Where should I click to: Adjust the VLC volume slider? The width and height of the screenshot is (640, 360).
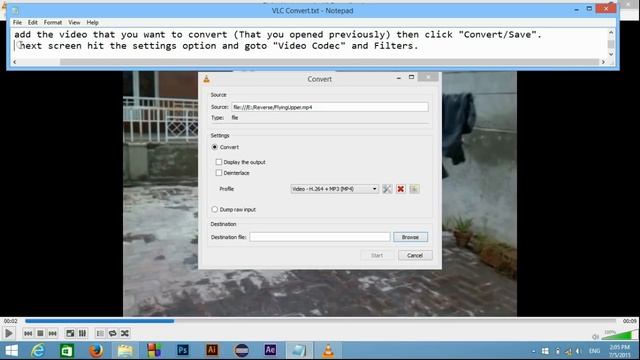point(618,336)
